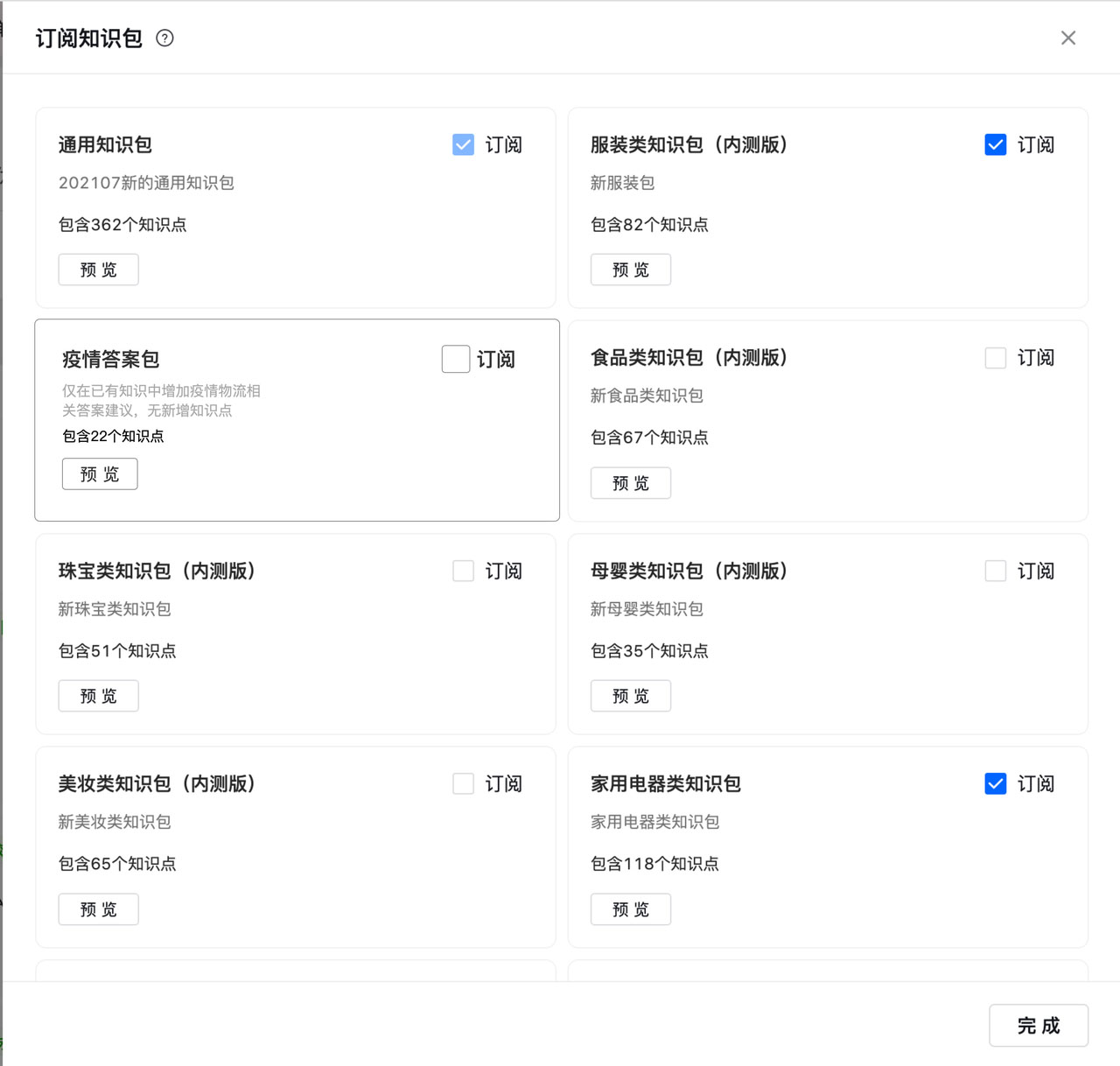The width and height of the screenshot is (1120, 1066).
Task: Click 包含67个知识点 text
Action: pyautogui.click(x=649, y=438)
